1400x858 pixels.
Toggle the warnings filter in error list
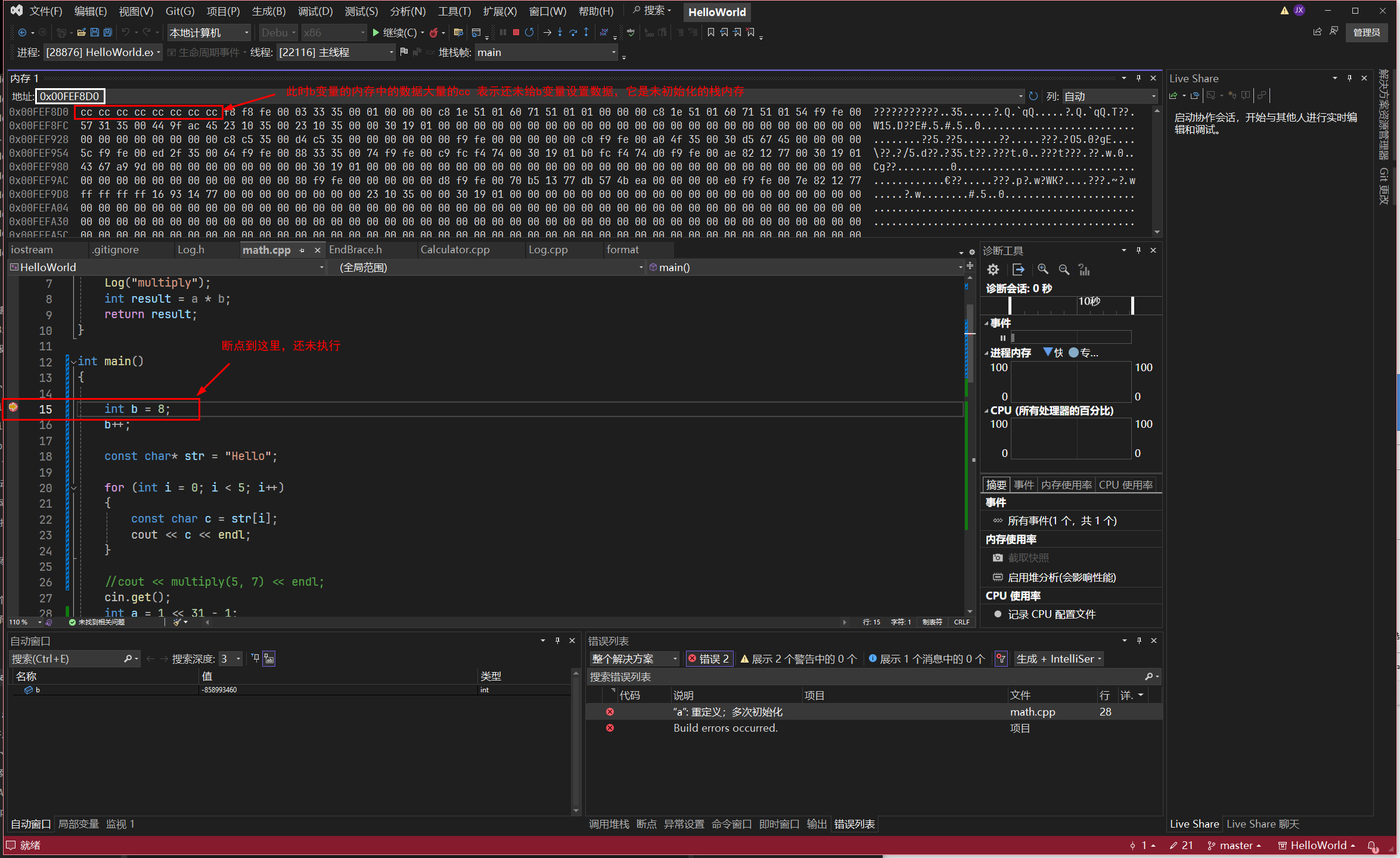(799, 659)
